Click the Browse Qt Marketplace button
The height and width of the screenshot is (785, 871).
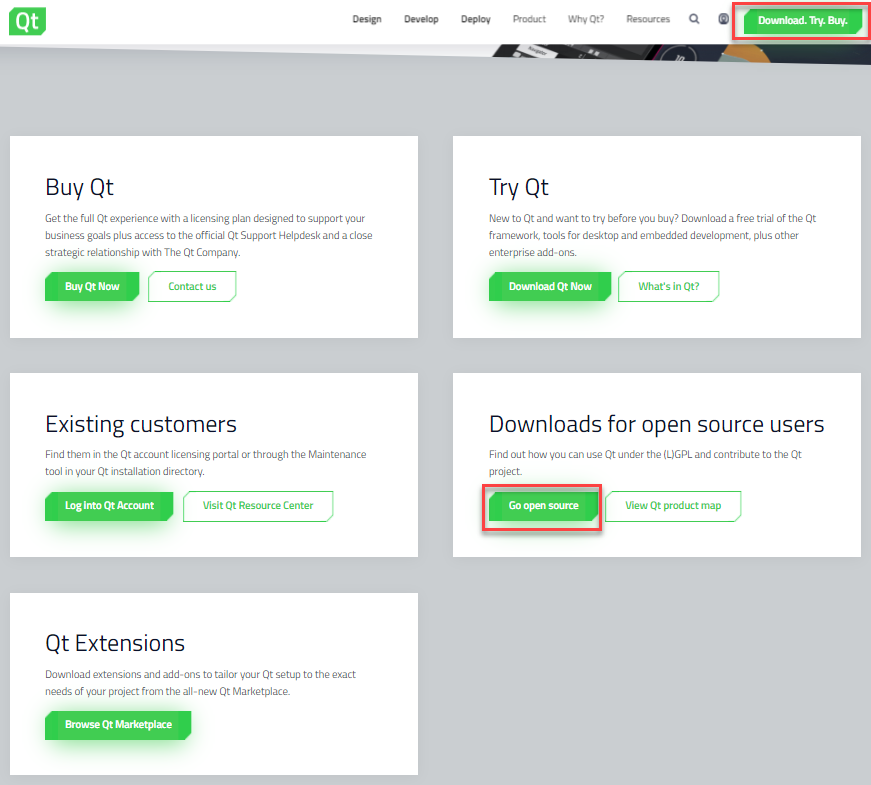click(118, 724)
